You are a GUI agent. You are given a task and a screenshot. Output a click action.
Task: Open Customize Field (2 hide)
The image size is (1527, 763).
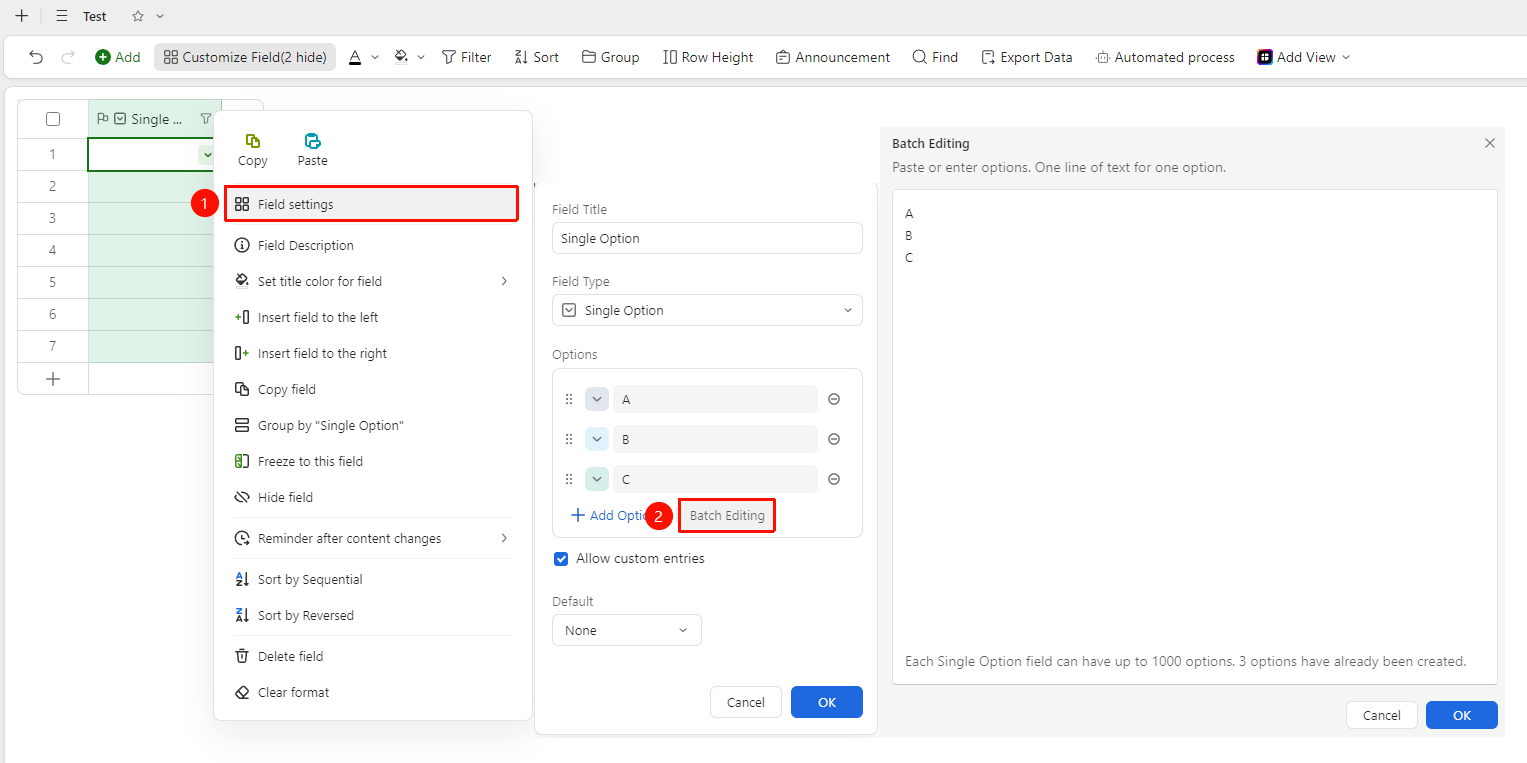click(245, 57)
